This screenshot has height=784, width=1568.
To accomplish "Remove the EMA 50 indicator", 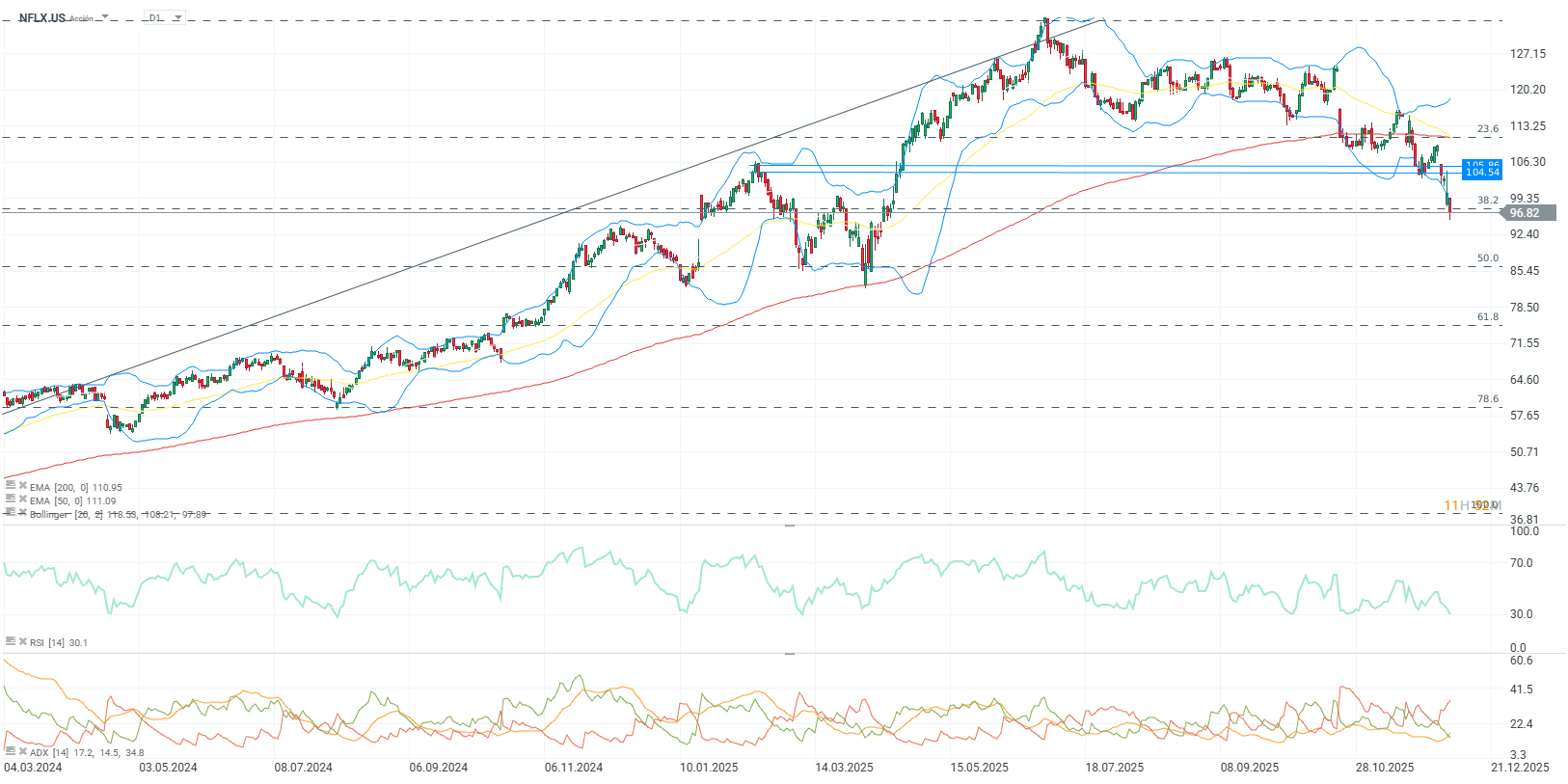I will [x=22, y=500].
